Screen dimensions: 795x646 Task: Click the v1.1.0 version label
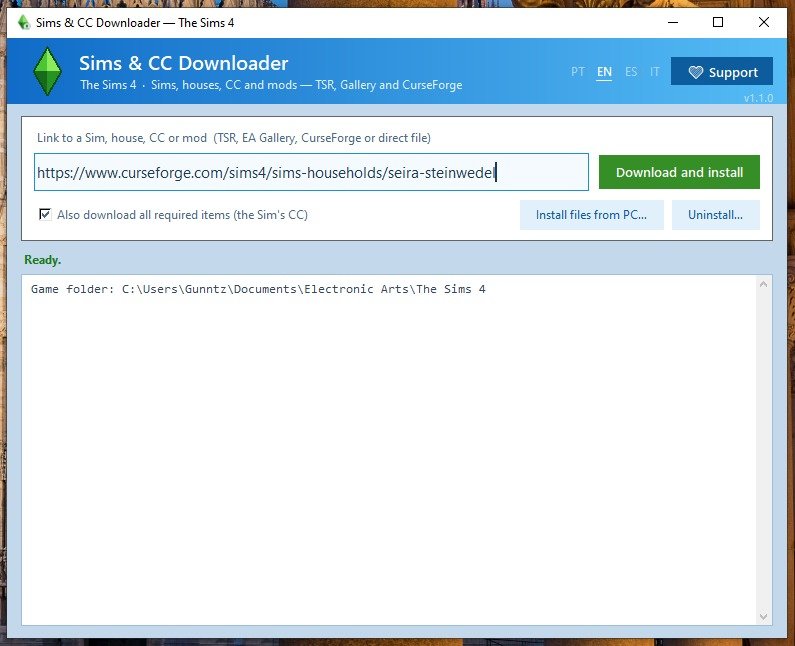pyautogui.click(x=758, y=98)
